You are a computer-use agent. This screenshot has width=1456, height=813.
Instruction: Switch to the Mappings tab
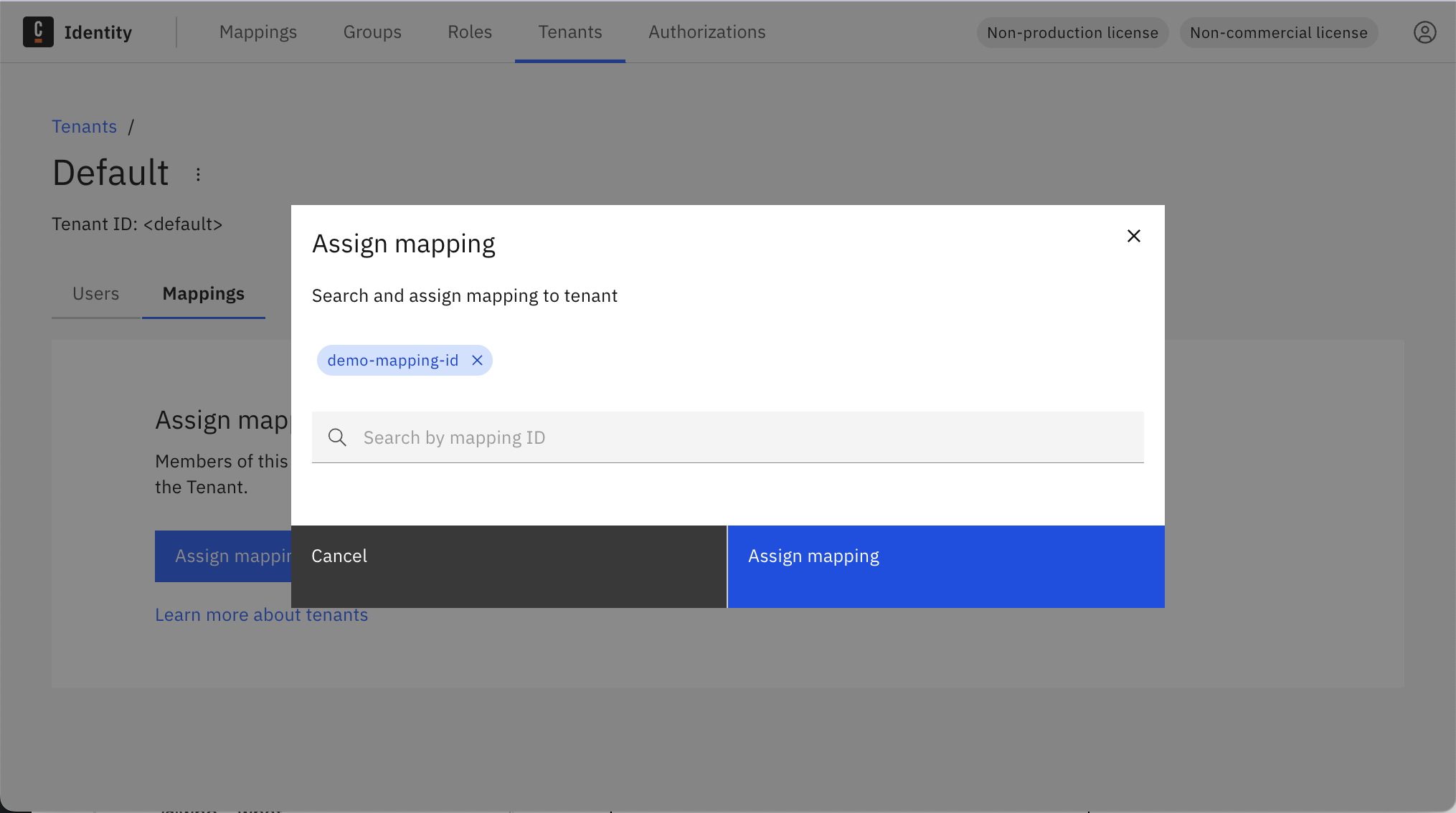click(x=203, y=293)
